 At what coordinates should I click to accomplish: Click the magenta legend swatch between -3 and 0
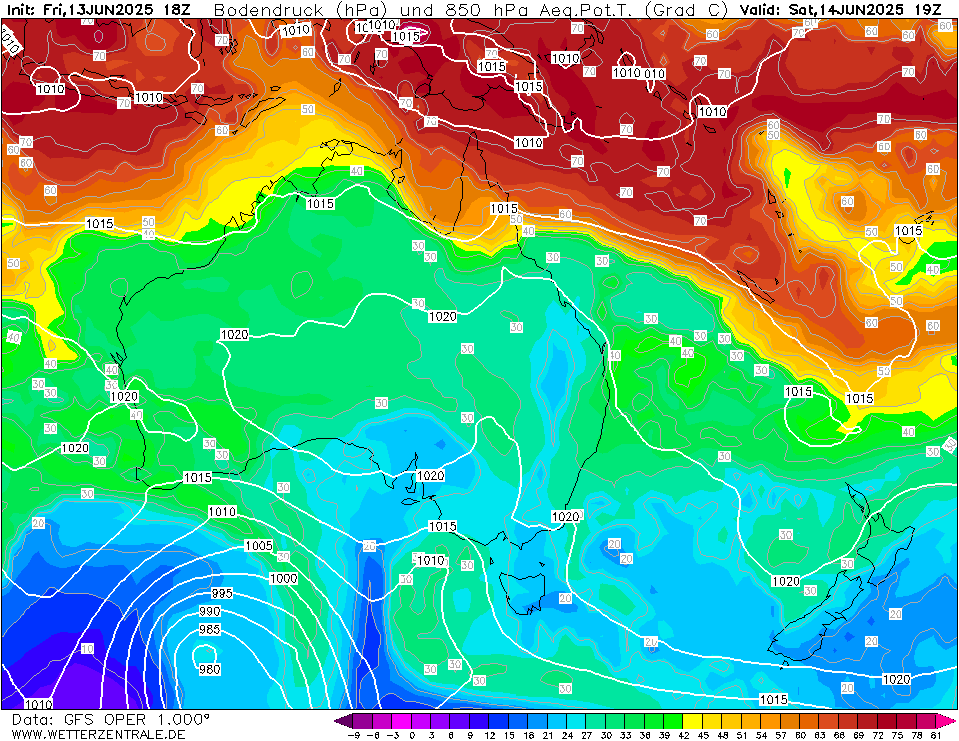pyautogui.click(x=402, y=720)
